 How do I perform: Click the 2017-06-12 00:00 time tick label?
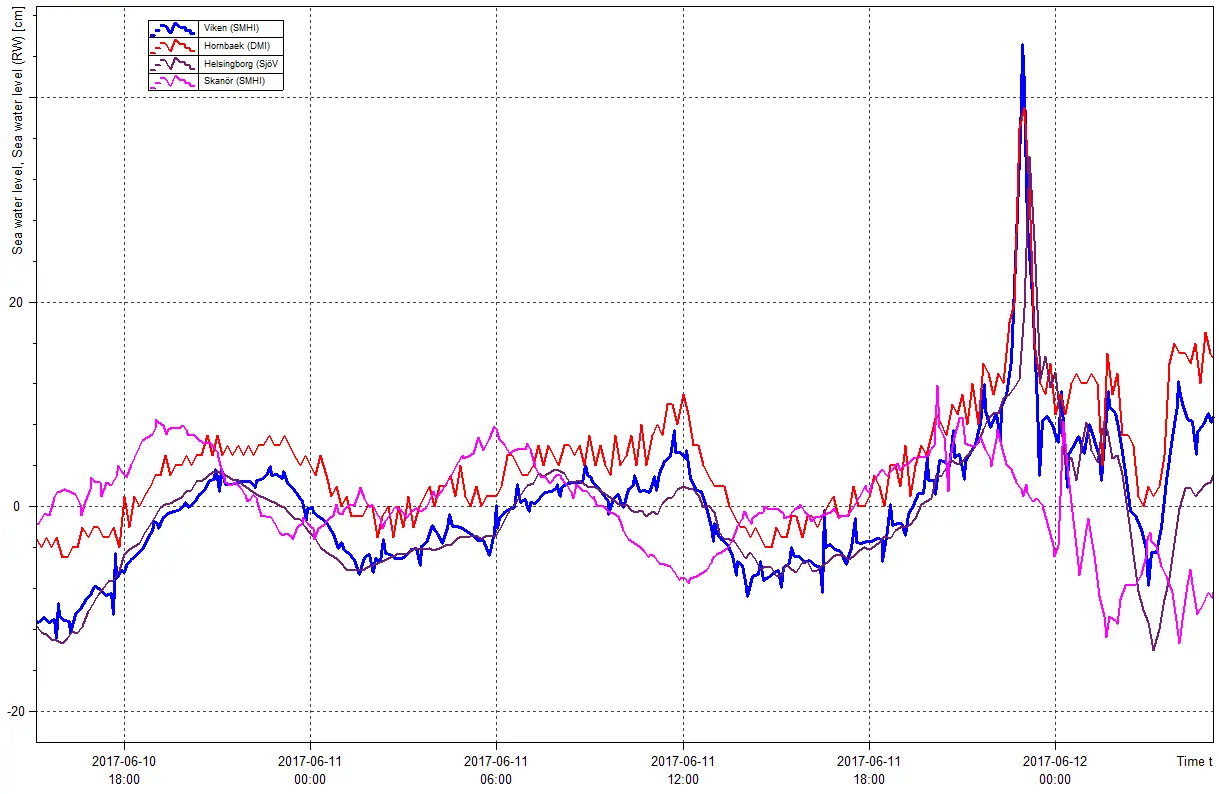pyautogui.click(x=1054, y=770)
